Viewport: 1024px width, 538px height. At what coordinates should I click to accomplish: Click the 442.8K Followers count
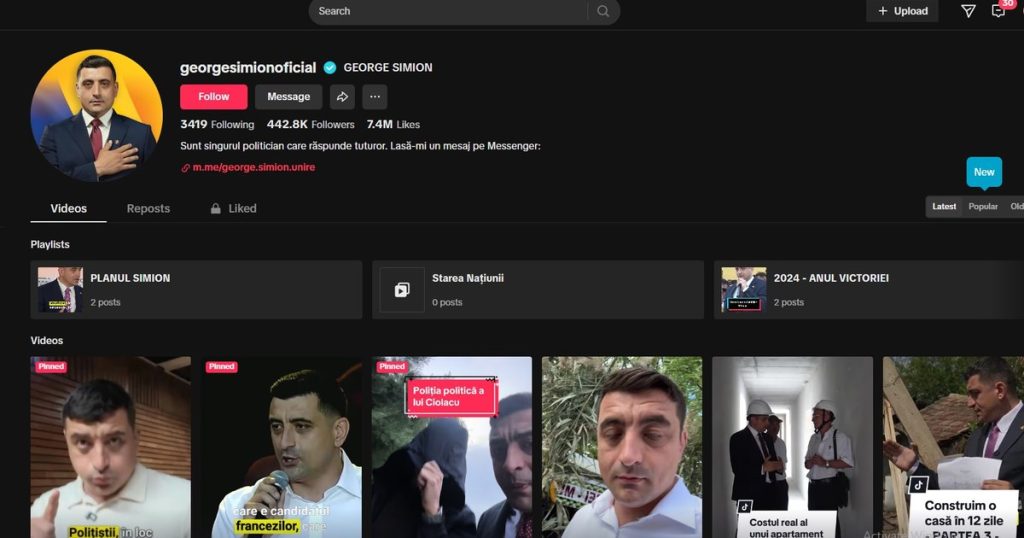tap(310, 125)
